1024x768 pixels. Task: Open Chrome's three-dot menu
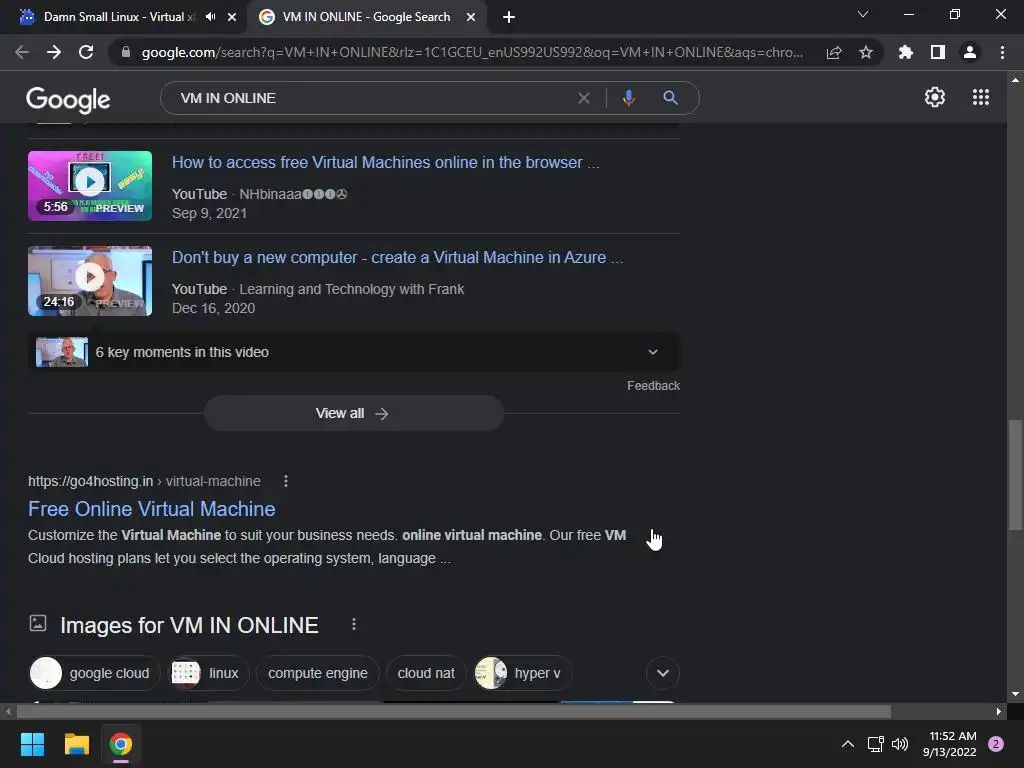[x=1002, y=52]
